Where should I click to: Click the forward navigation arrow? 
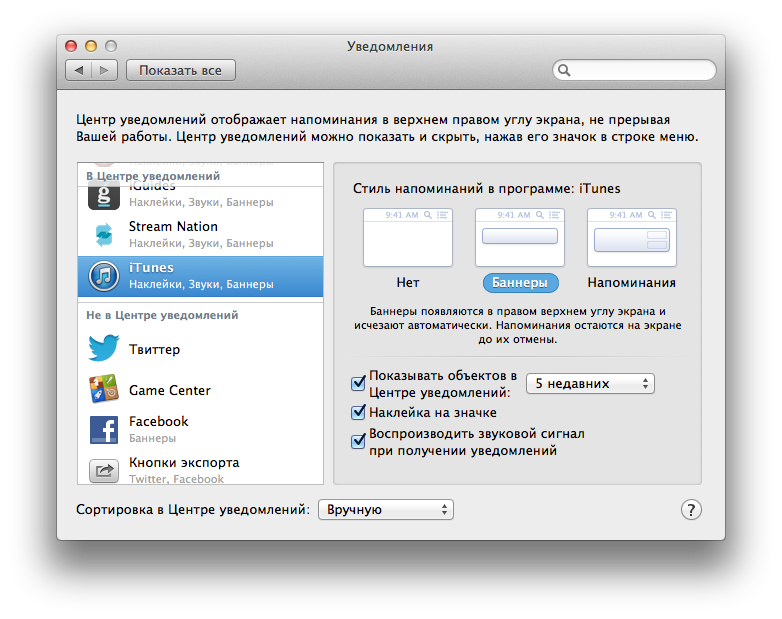pyautogui.click(x=104, y=70)
